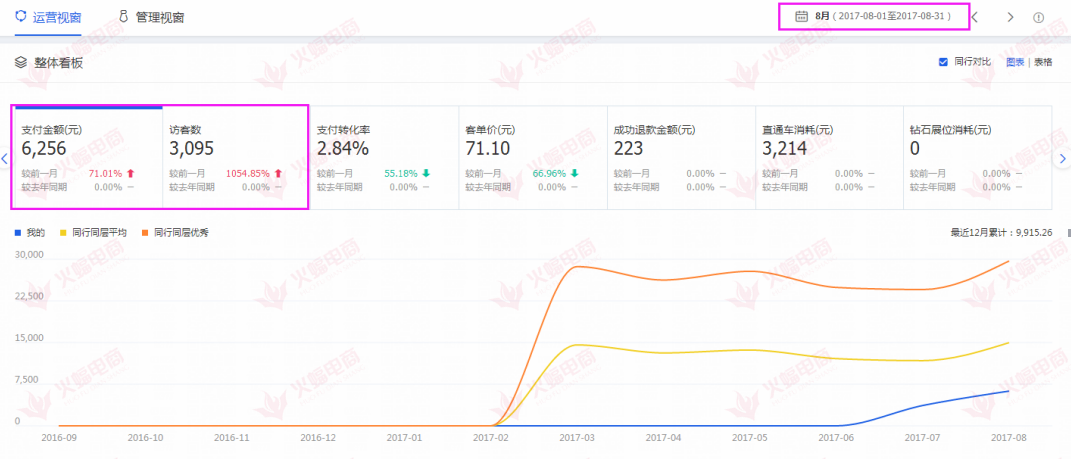Go to the previous month with the left arrow
This screenshot has width=1071, height=459.
click(x=975, y=17)
